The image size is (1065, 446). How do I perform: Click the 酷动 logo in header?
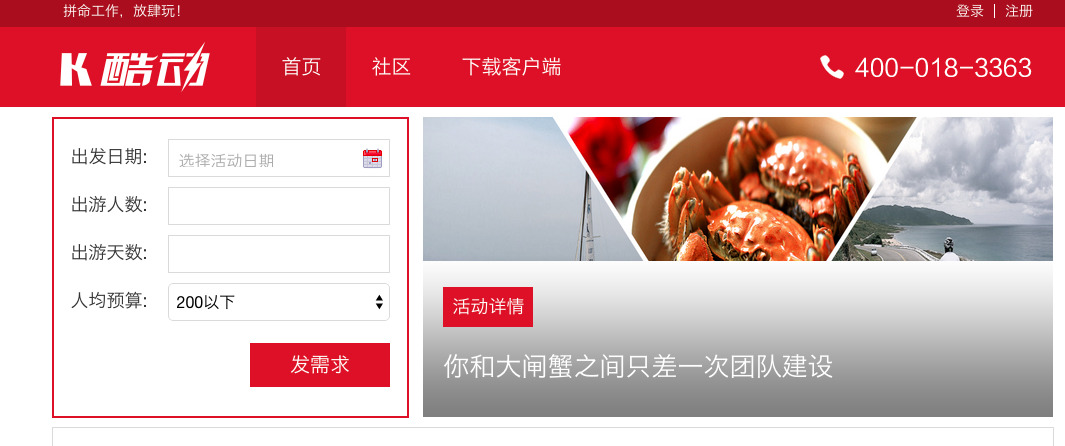[134, 67]
